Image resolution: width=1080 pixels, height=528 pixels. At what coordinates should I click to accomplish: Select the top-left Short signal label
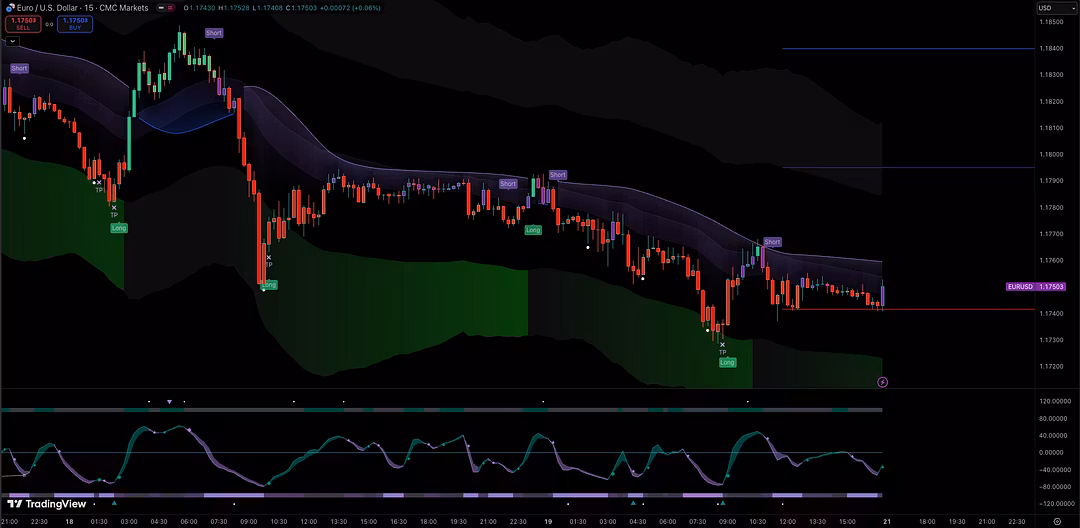point(19,68)
